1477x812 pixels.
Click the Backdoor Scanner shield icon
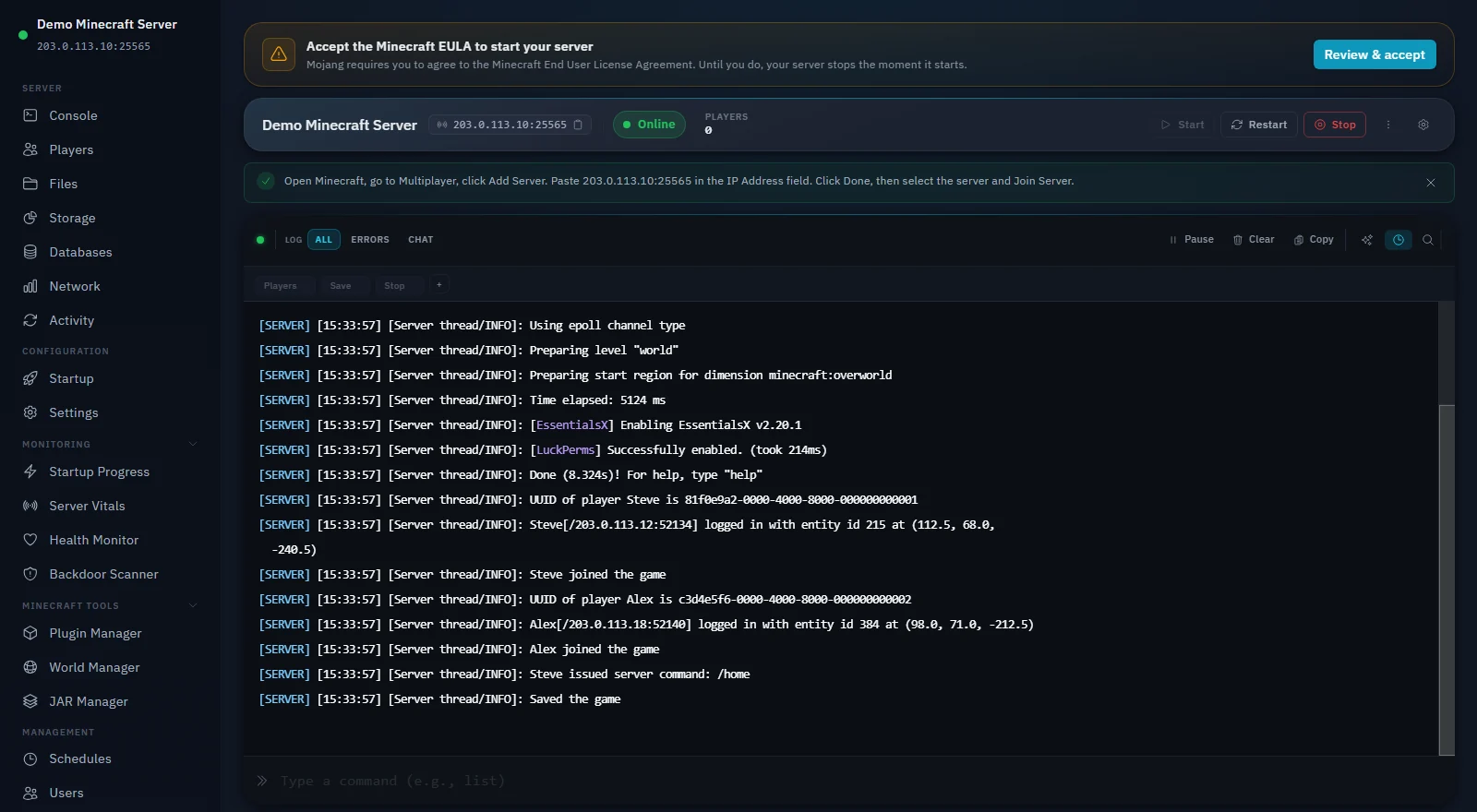(x=30, y=574)
